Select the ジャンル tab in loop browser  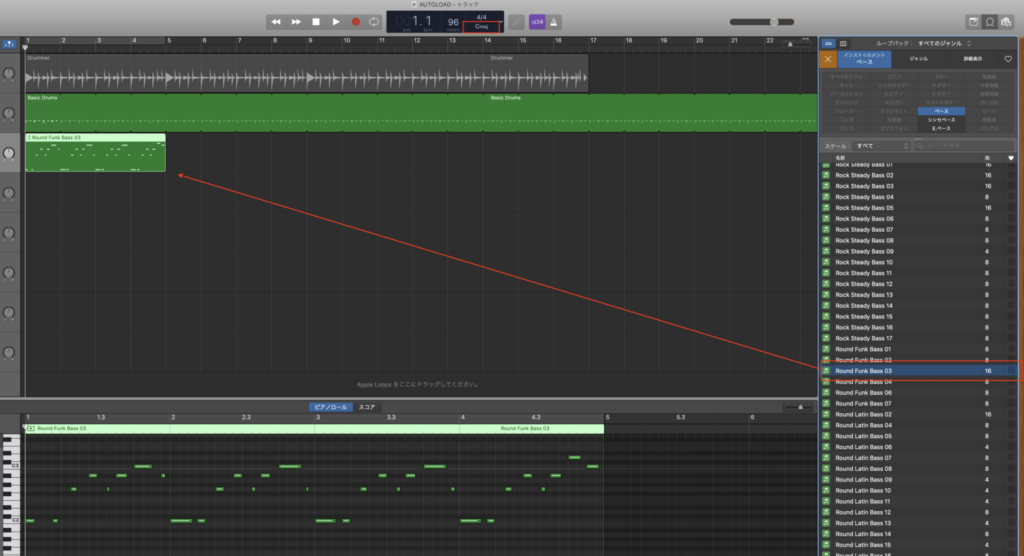point(917,60)
